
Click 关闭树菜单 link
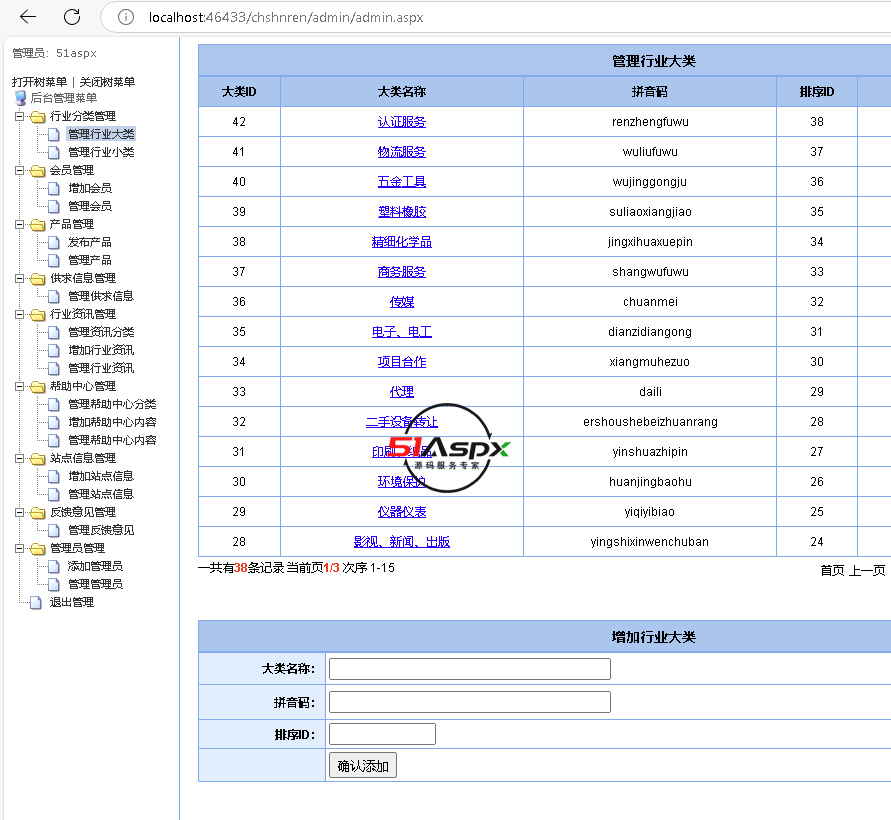[x=107, y=82]
